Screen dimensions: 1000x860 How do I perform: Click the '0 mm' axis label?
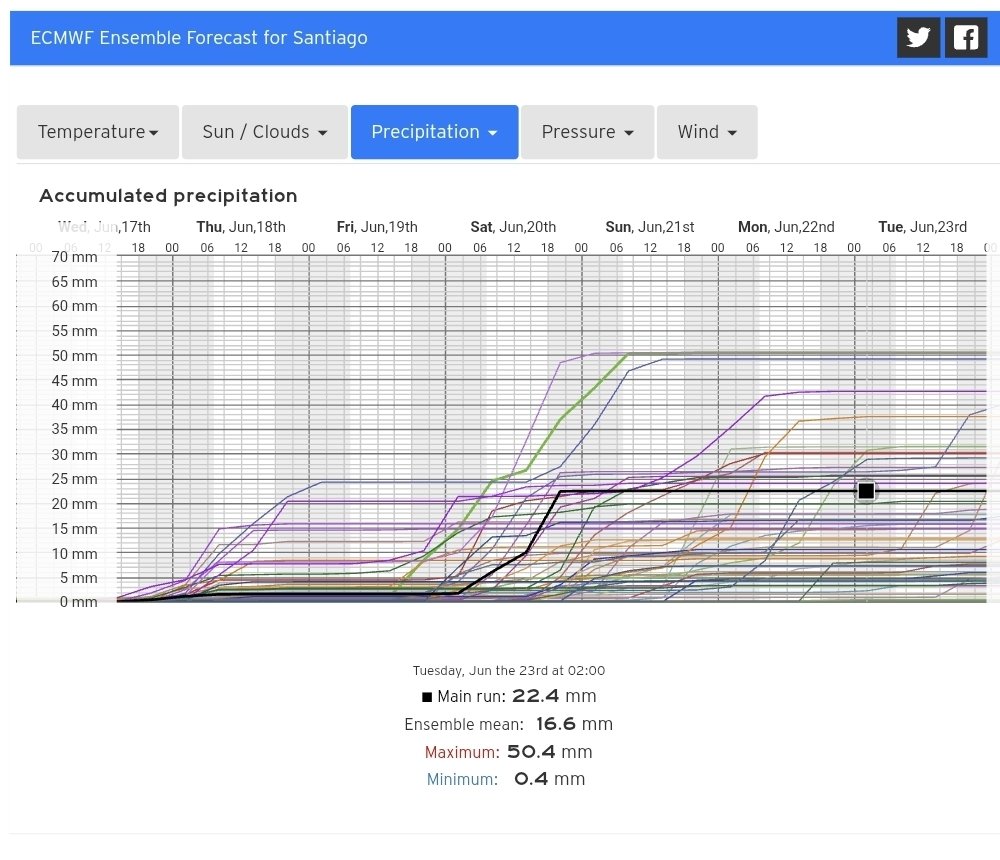click(78, 602)
